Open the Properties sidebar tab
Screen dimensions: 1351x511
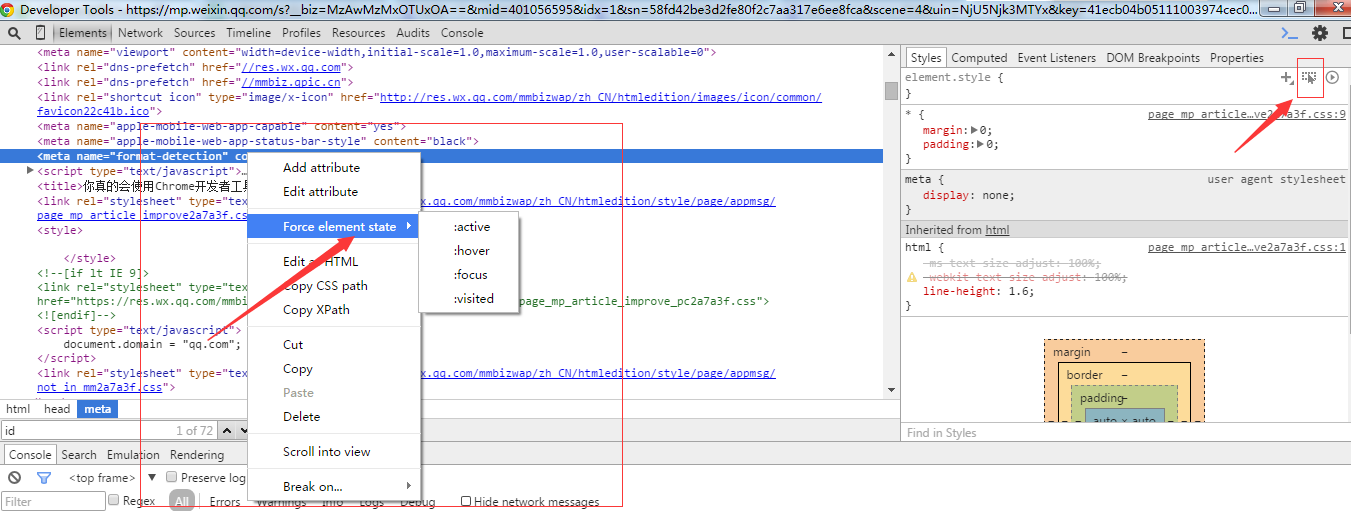pyautogui.click(x=1236, y=58)
